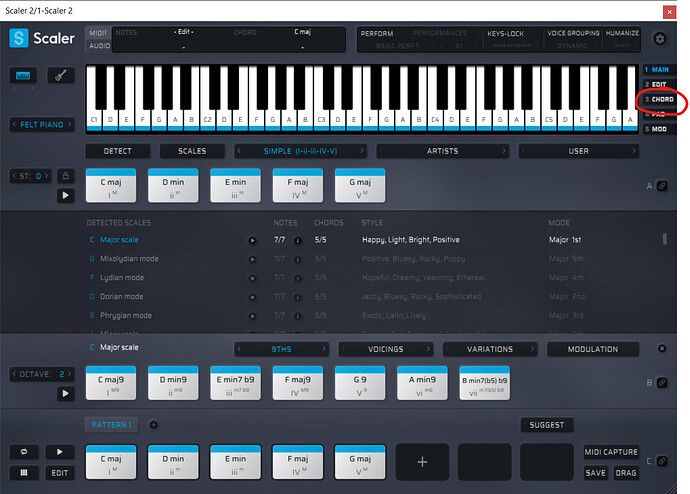Preview the C Major scale
690x494 pixels.
tap(252, 240)
